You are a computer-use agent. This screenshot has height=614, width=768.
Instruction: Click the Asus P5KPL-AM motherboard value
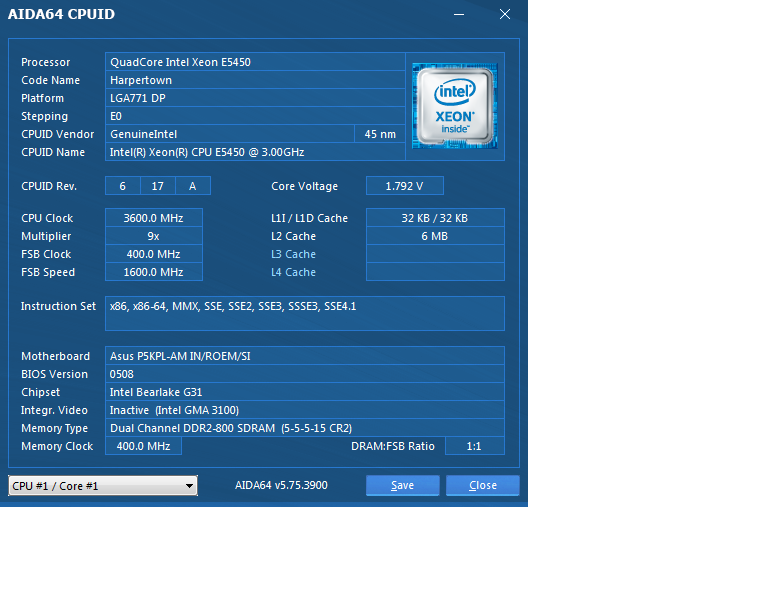(305, 356)
